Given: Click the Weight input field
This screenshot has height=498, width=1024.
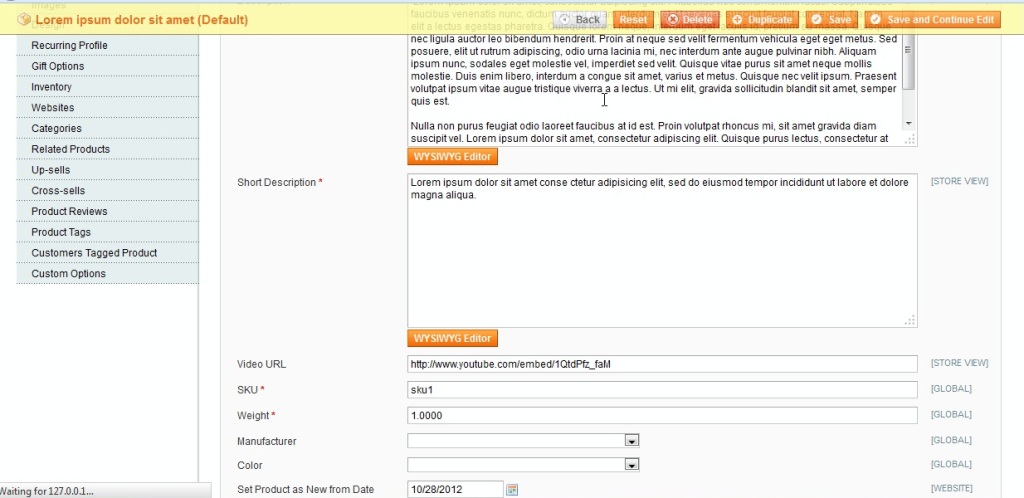Looking at the screenshot, I should [x=662, y=415].
